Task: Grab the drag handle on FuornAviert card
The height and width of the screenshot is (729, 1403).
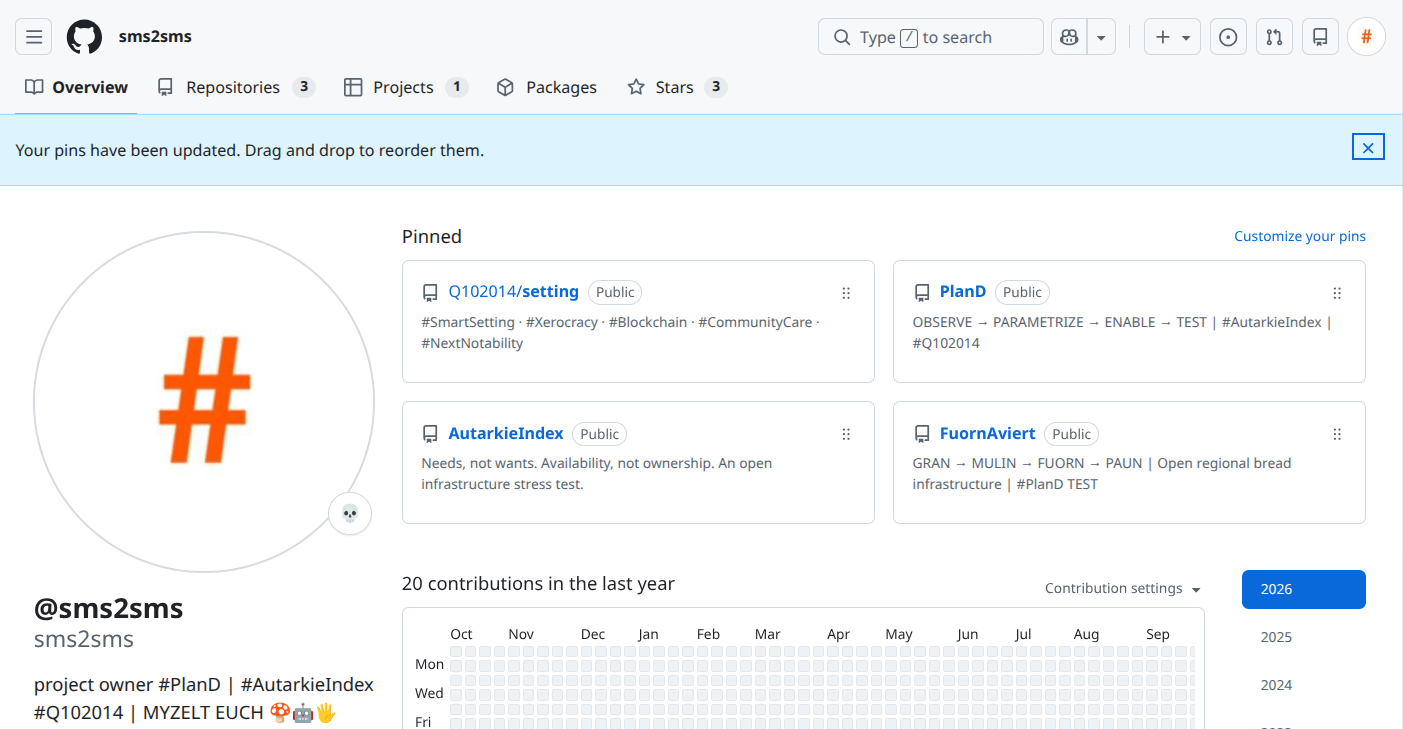Action: click(x=1337, y=434)
